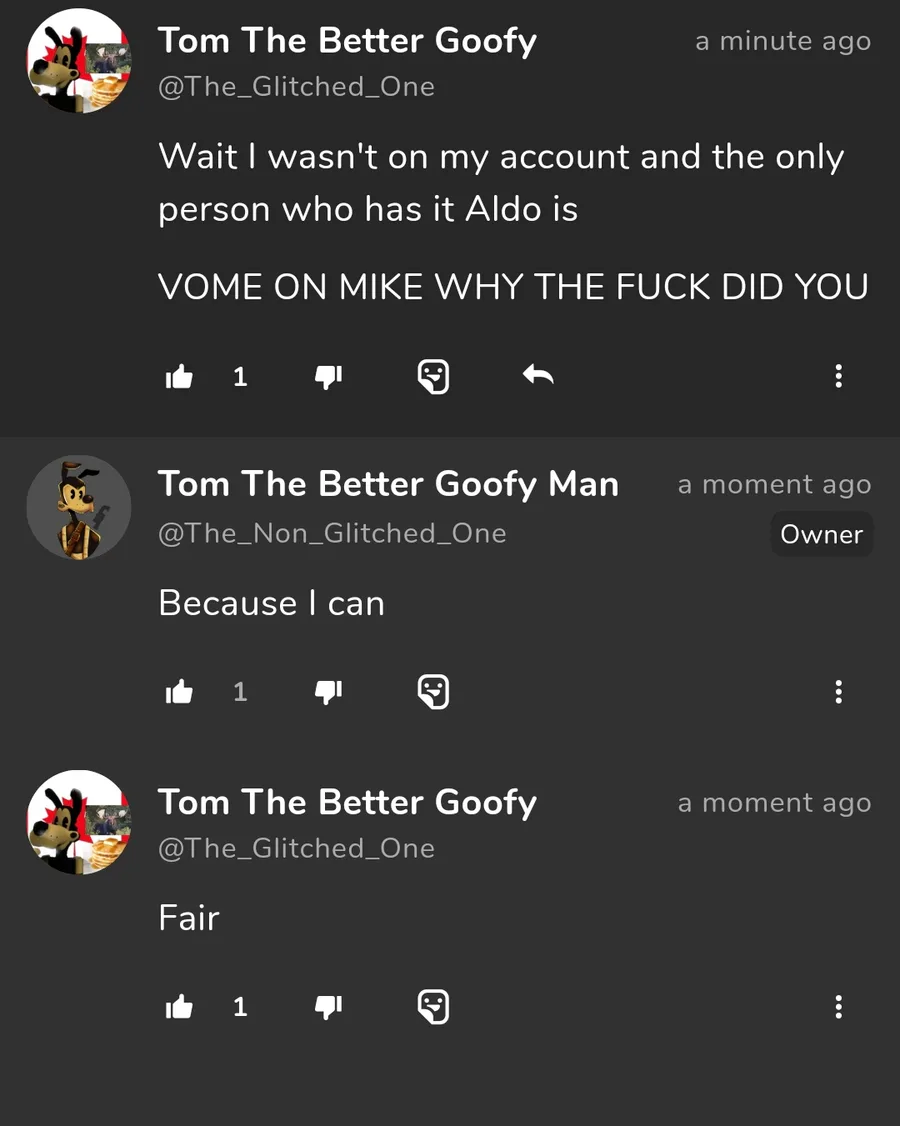Add emoji reaction to "Fair" comment
900x1126 pixels.
433,1007
